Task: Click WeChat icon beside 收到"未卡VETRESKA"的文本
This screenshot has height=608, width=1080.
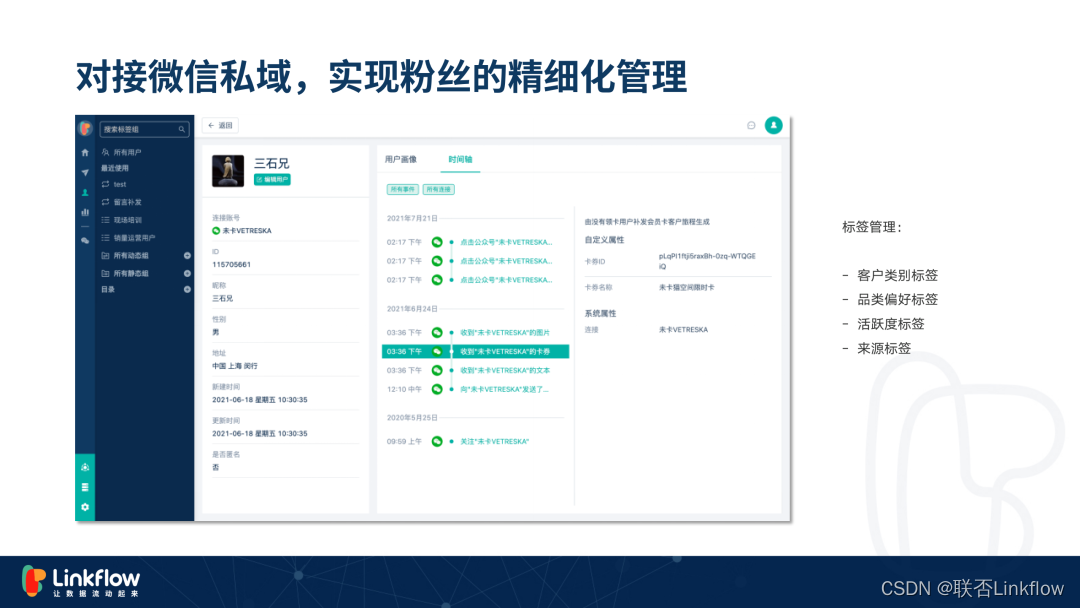Action: click(x=437, y=370)
